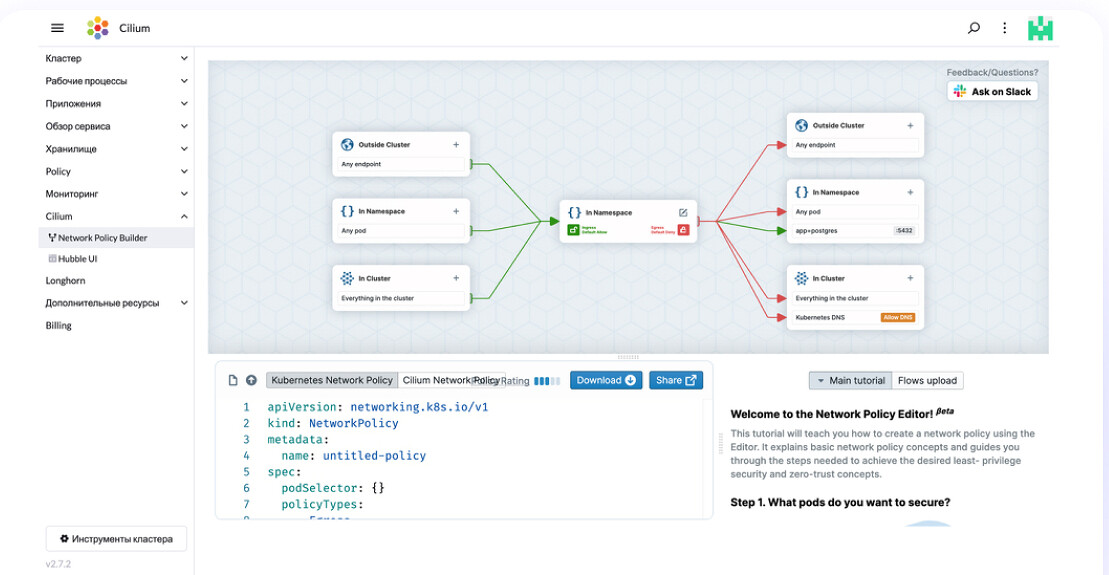Switch to Cilium Network Policy tab

coord(450,380)
